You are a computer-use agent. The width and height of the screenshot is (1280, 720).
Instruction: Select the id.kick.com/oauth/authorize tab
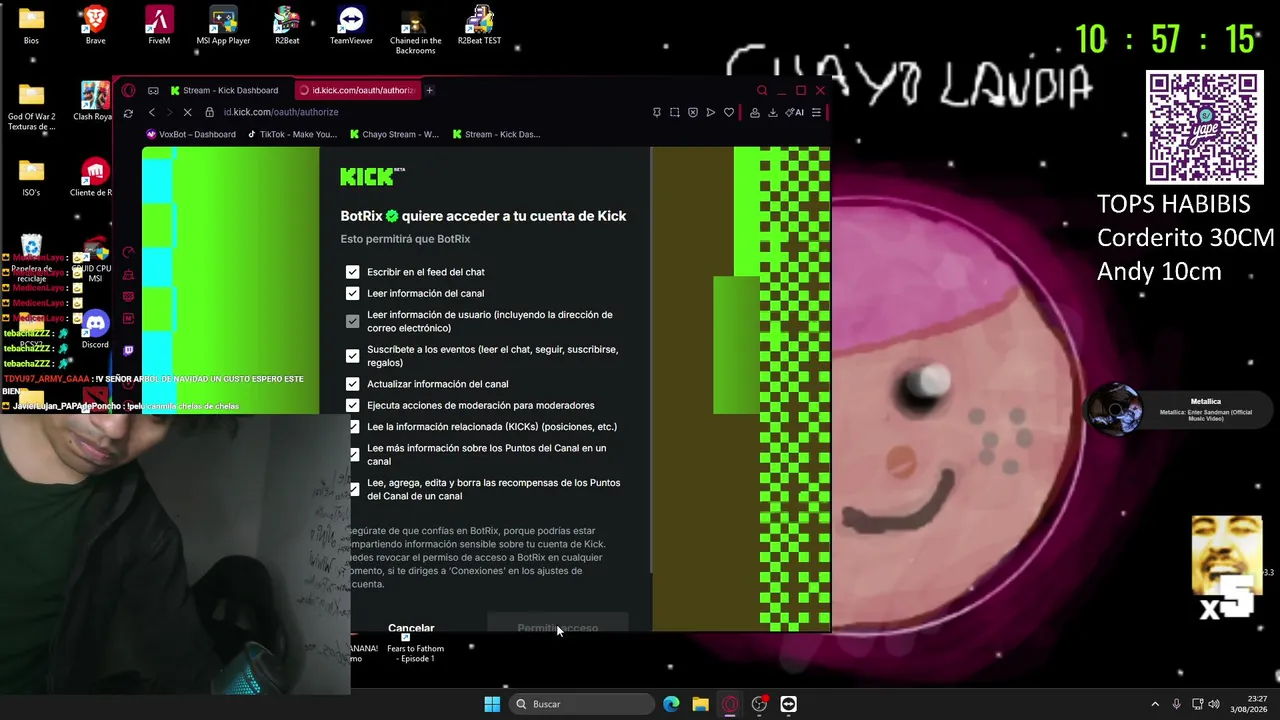(x=356, y=90)
